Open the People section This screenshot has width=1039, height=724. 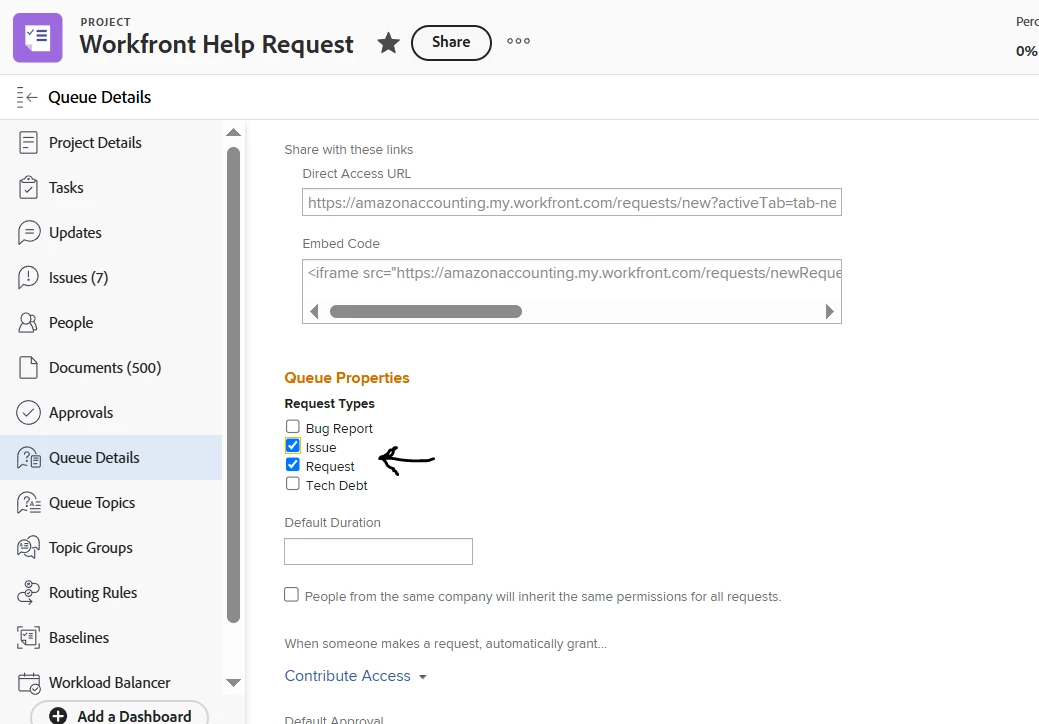point(71,323)
